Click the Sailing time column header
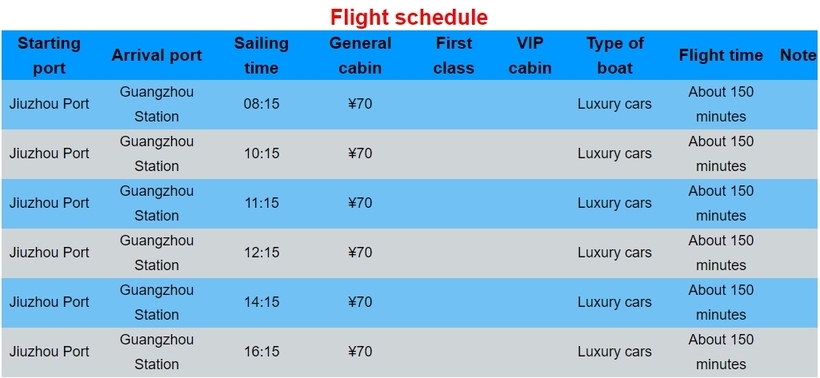820x378 pixels. pyautogui.click(x=261, y=55)
